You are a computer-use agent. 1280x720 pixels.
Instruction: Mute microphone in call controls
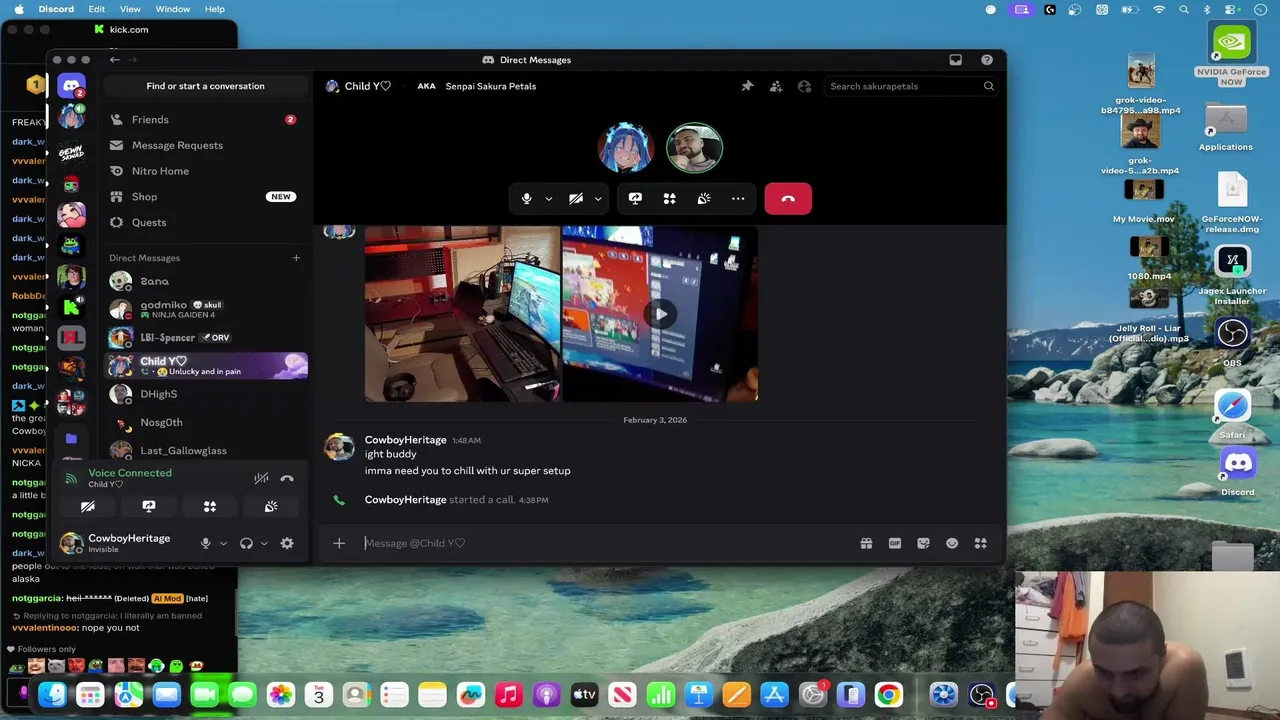tap(527, 199)
